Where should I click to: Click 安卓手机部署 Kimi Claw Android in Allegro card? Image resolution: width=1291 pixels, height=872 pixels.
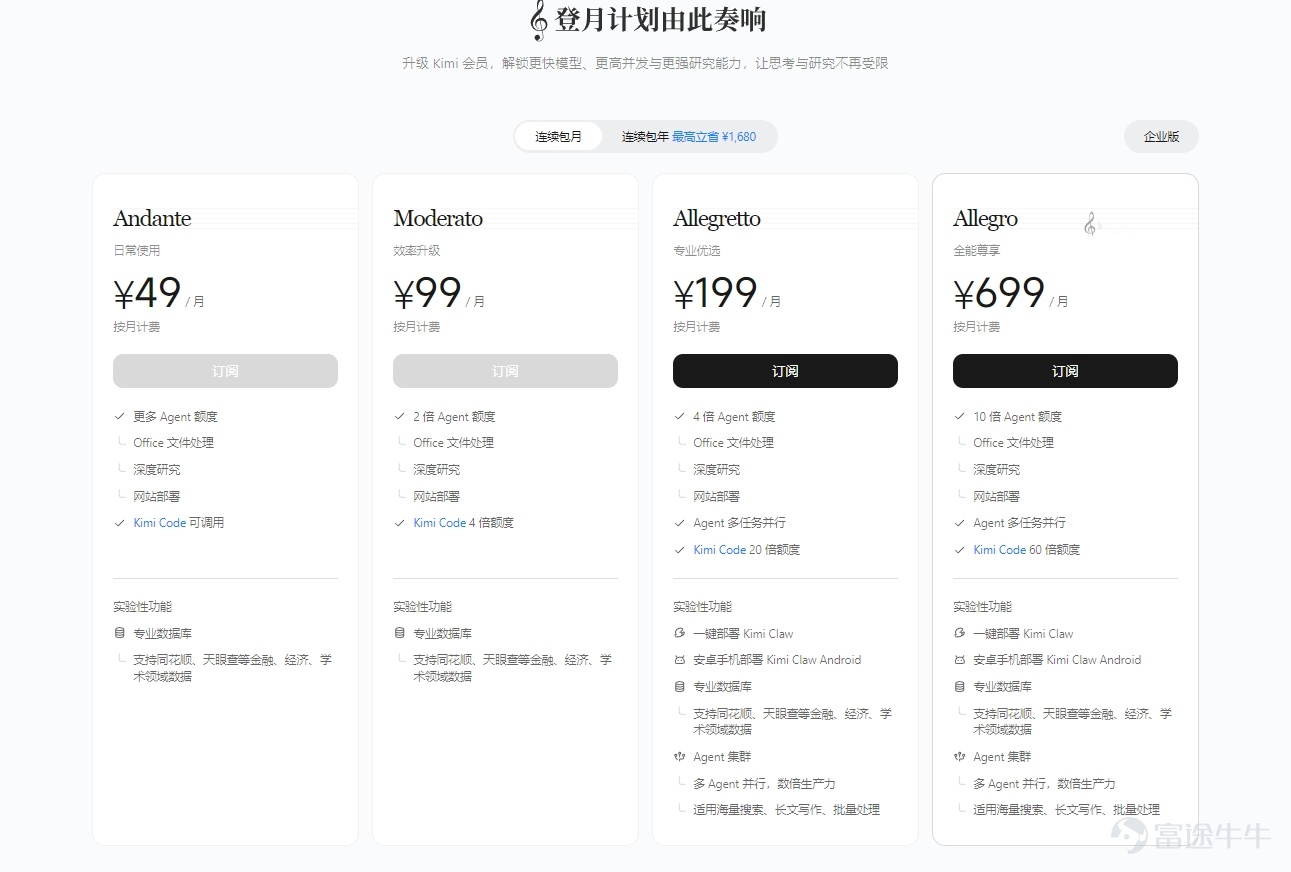pos(1057,660)
